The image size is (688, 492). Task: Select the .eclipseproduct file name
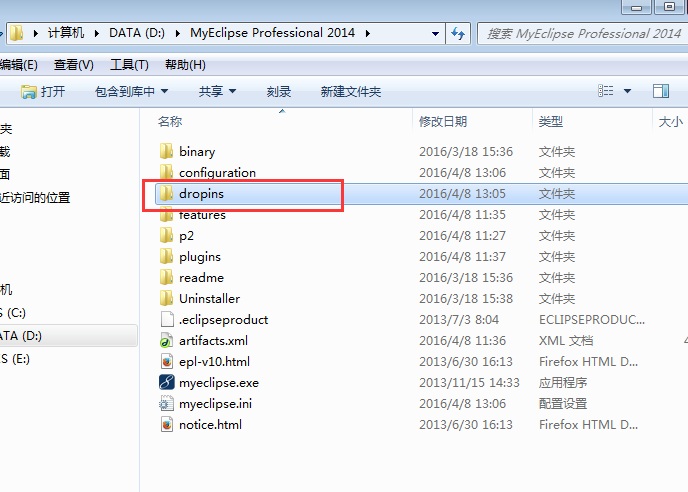click(x=223, y=320)
